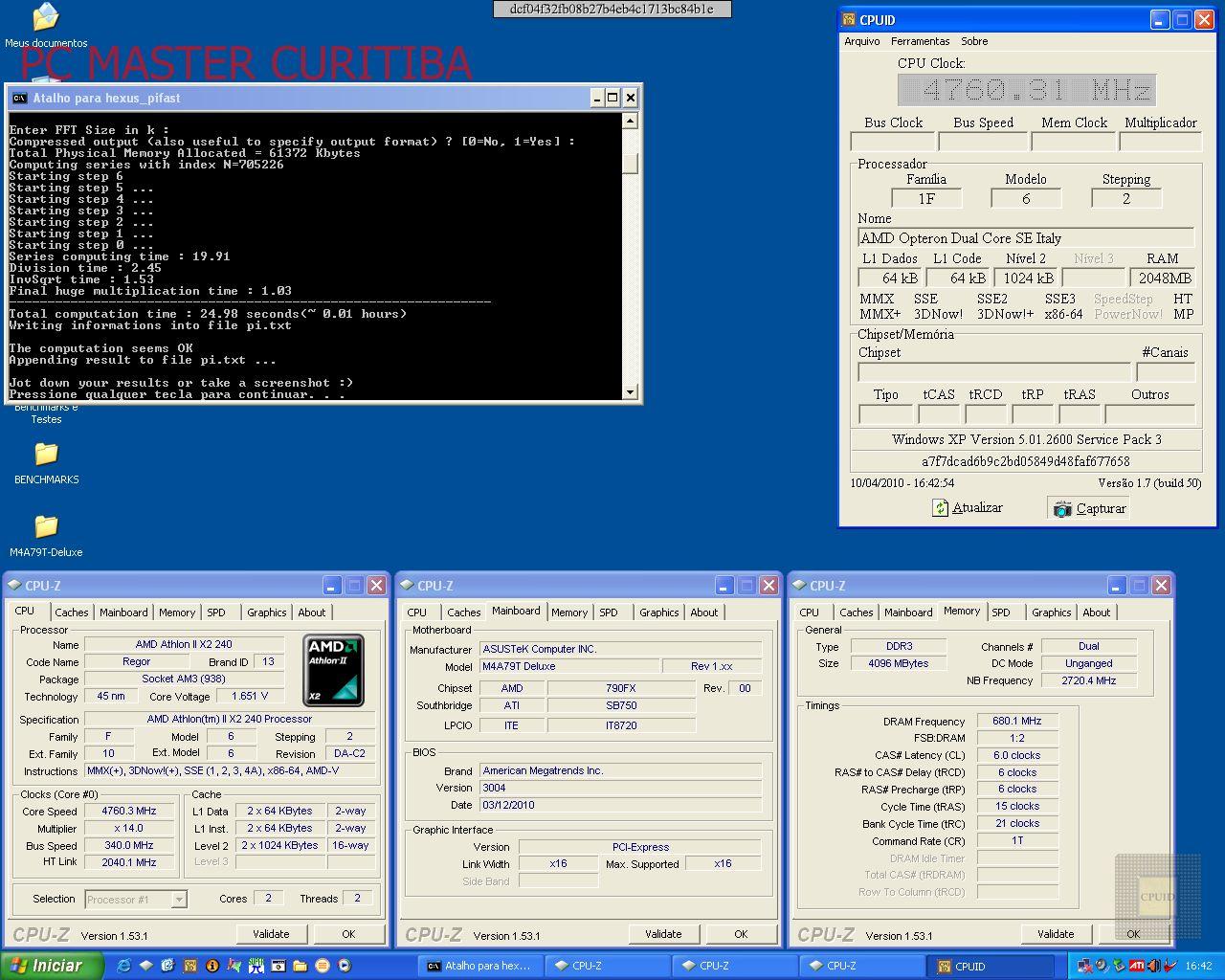Click the Safely Remove Hardware tray icon
Screen dimensions: 1225x980
1119,966
